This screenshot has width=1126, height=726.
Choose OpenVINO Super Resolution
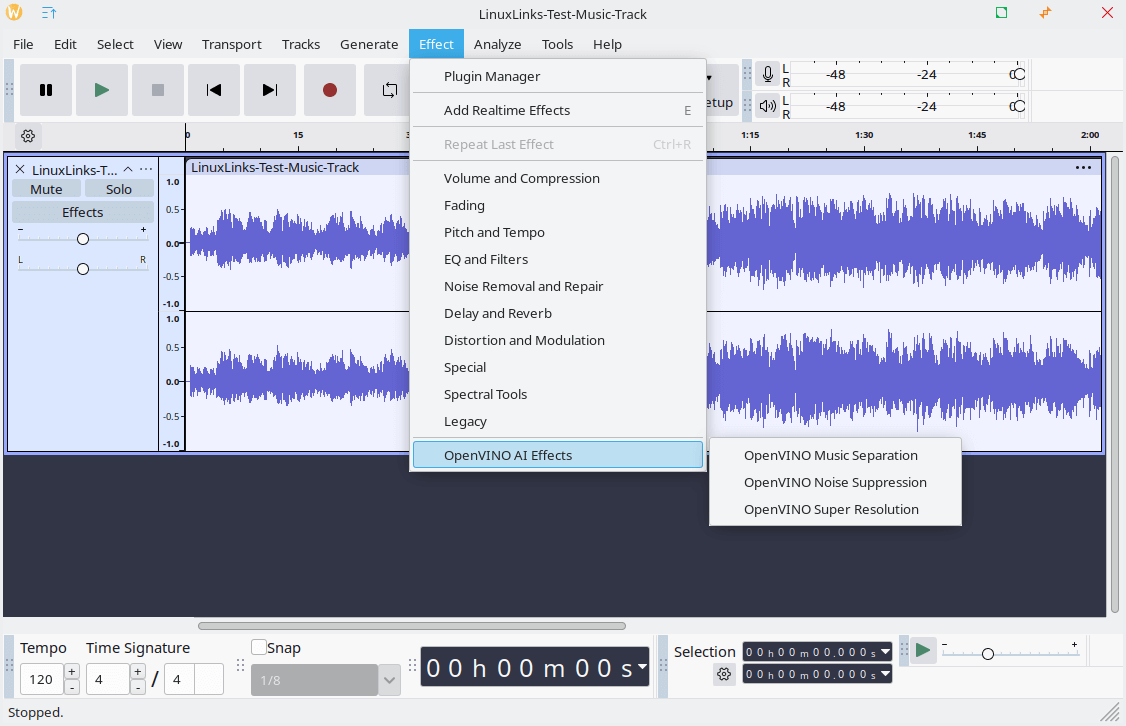[x=835, y=509]
